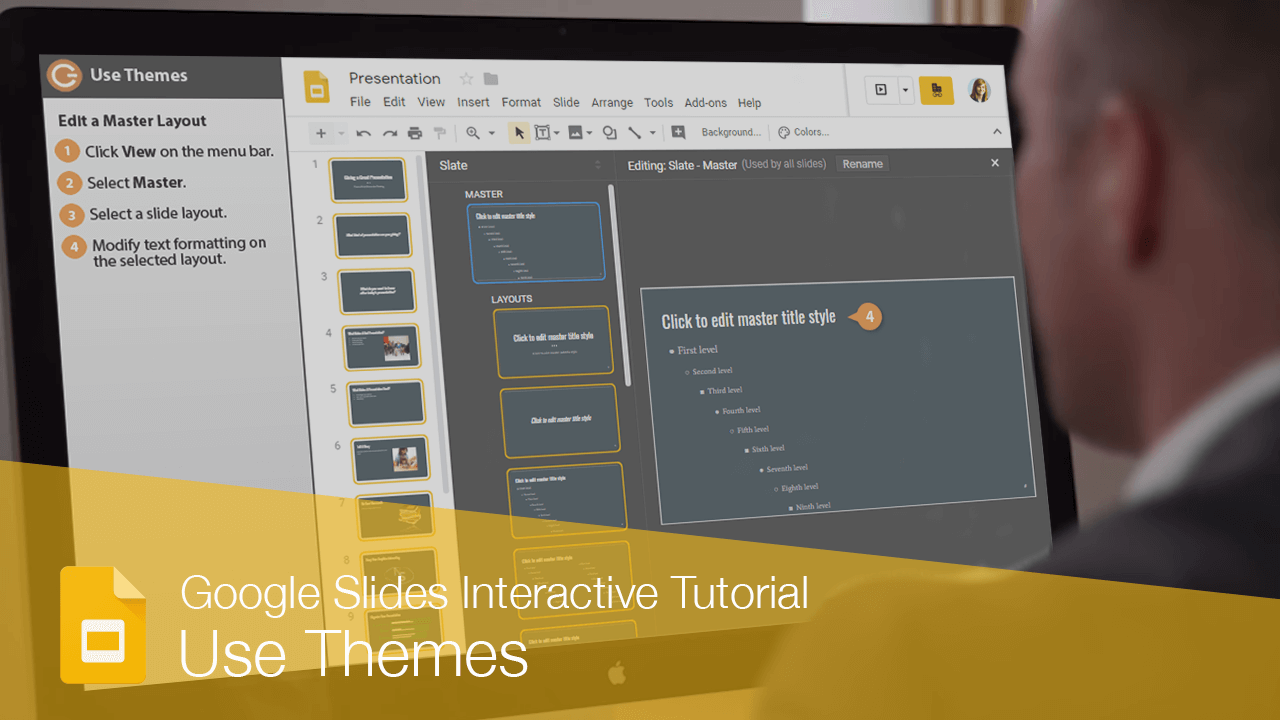This screenshot has width=1280, height=720.
Task: Open Background settings
Action: coord(729,132)
